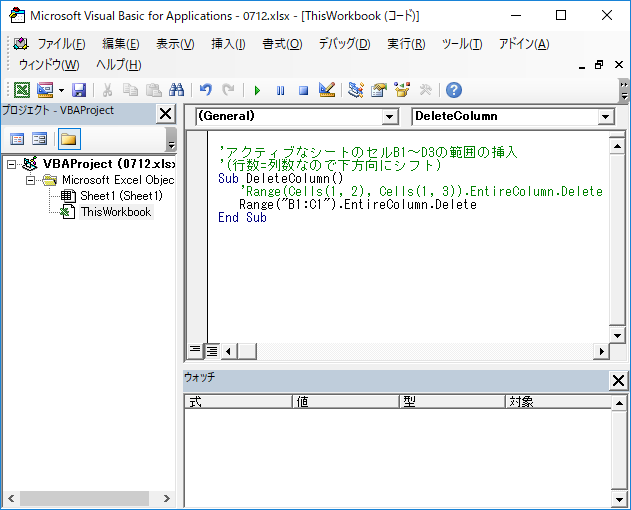Close the ウォッチ window pane
631x510 pixels.
[x=618, y=380]
